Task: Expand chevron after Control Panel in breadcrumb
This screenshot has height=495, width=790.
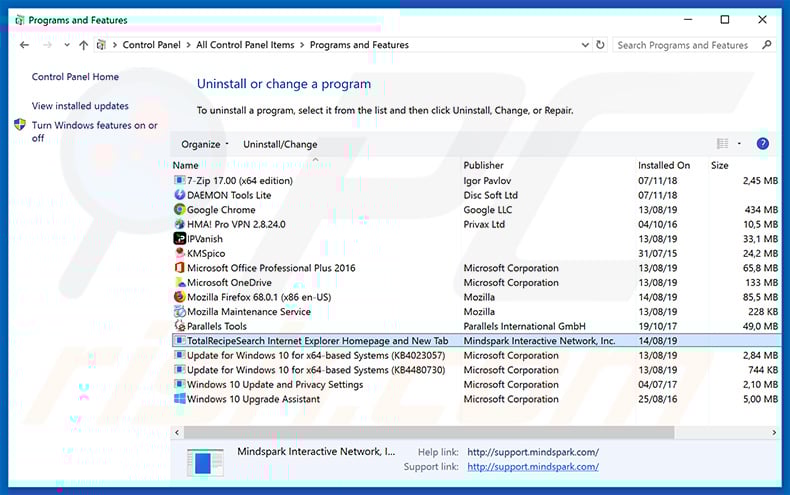Action: [188, 45]
